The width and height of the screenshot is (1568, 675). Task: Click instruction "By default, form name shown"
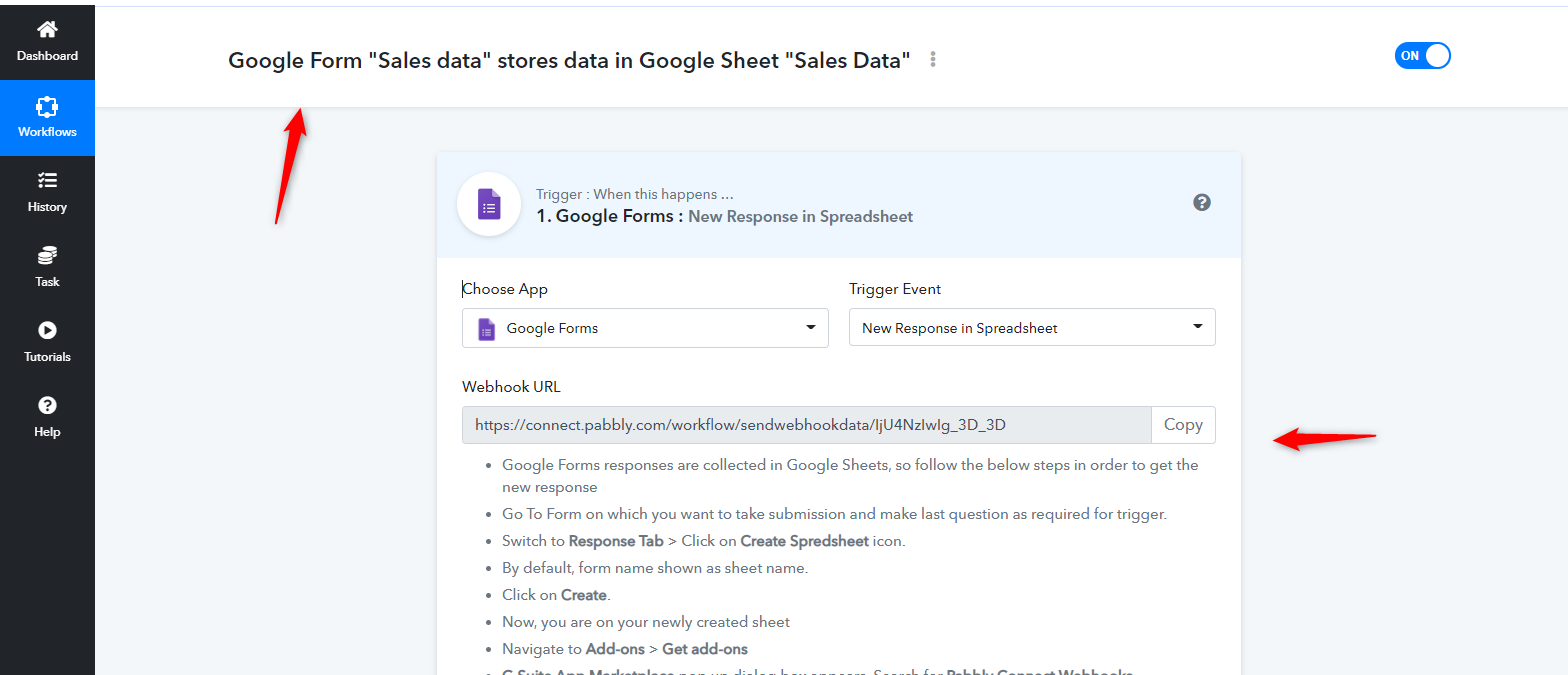click(x=655, y=568)
